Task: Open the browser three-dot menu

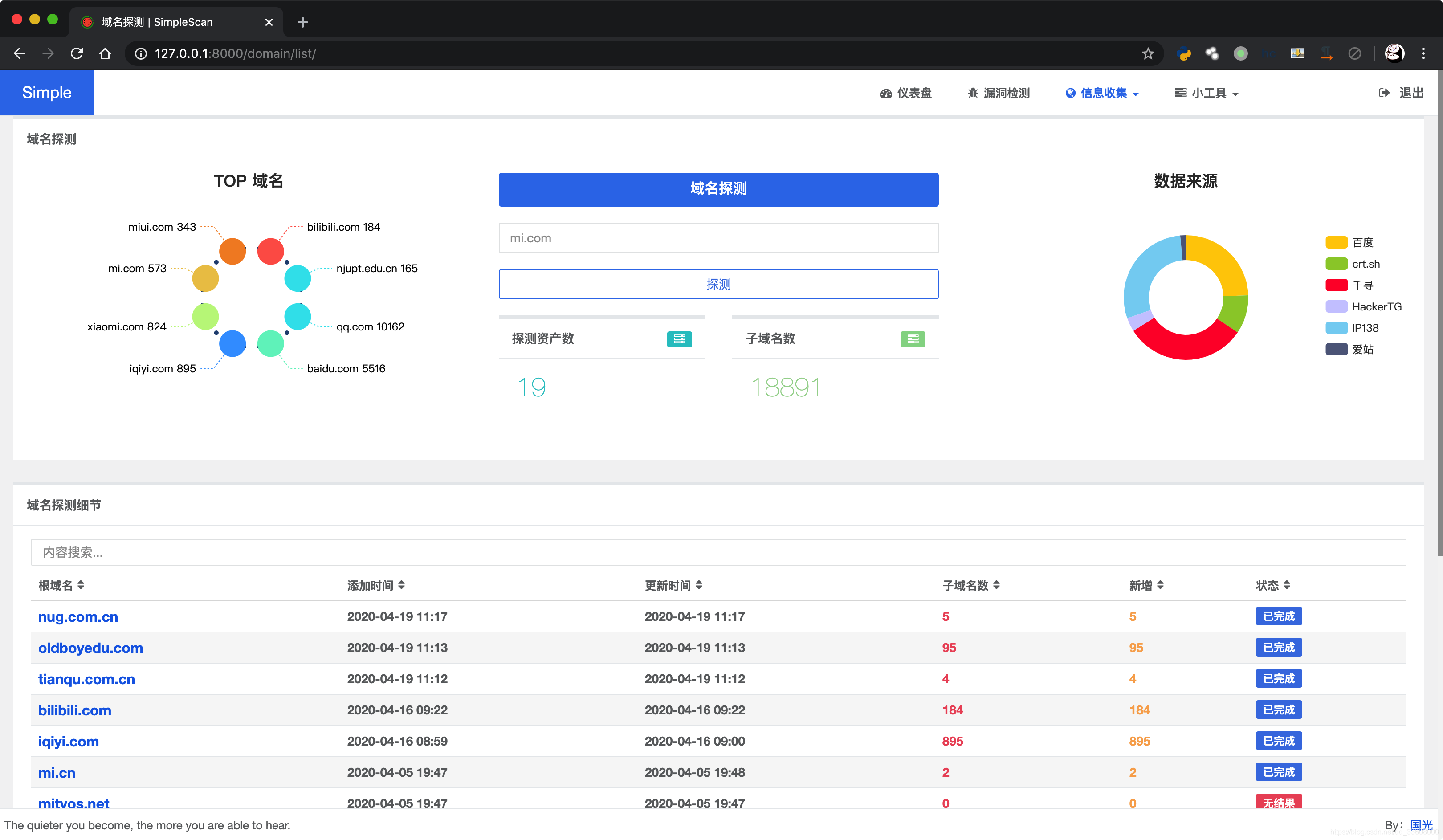Action: pos(1423,53)
